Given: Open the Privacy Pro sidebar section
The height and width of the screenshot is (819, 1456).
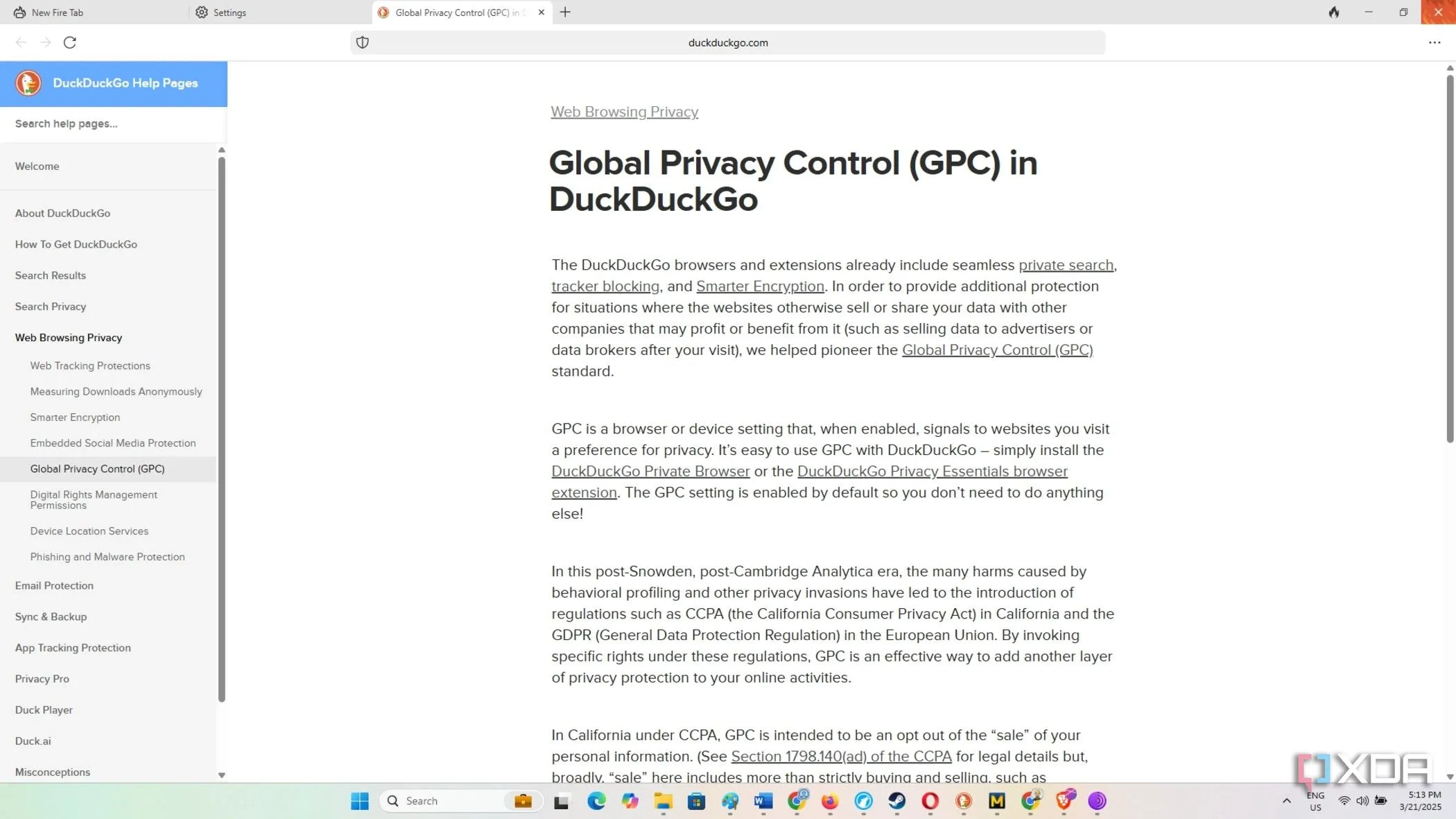Looking at the screenshot, I should click(x=42, y=679).
